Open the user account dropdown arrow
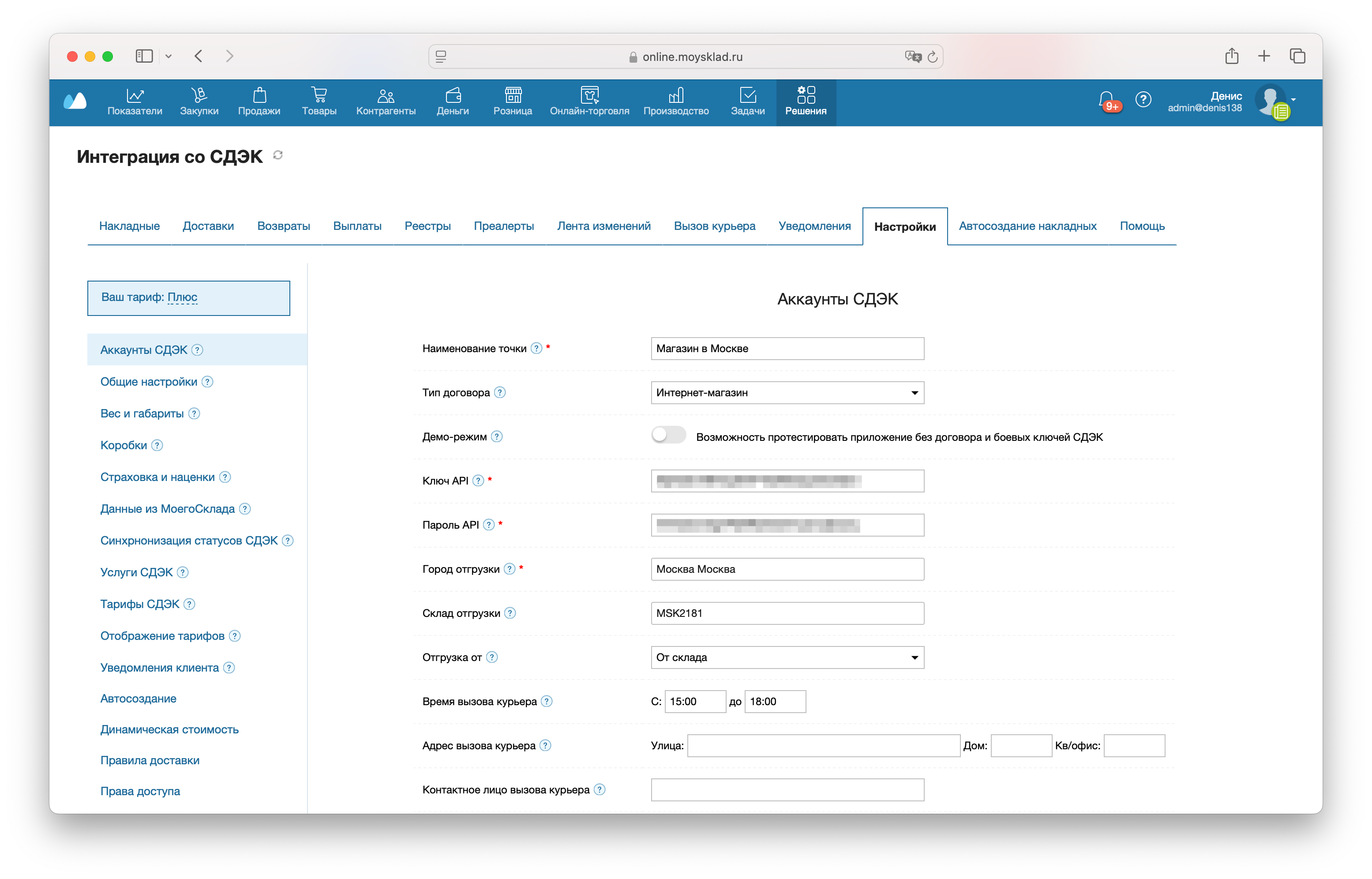Viewport: 1372px width, 879px height. coord(1294,99)
